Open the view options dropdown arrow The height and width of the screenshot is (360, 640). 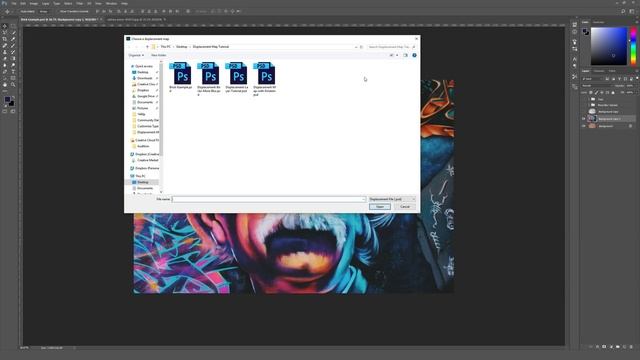(x=397, y=55)
